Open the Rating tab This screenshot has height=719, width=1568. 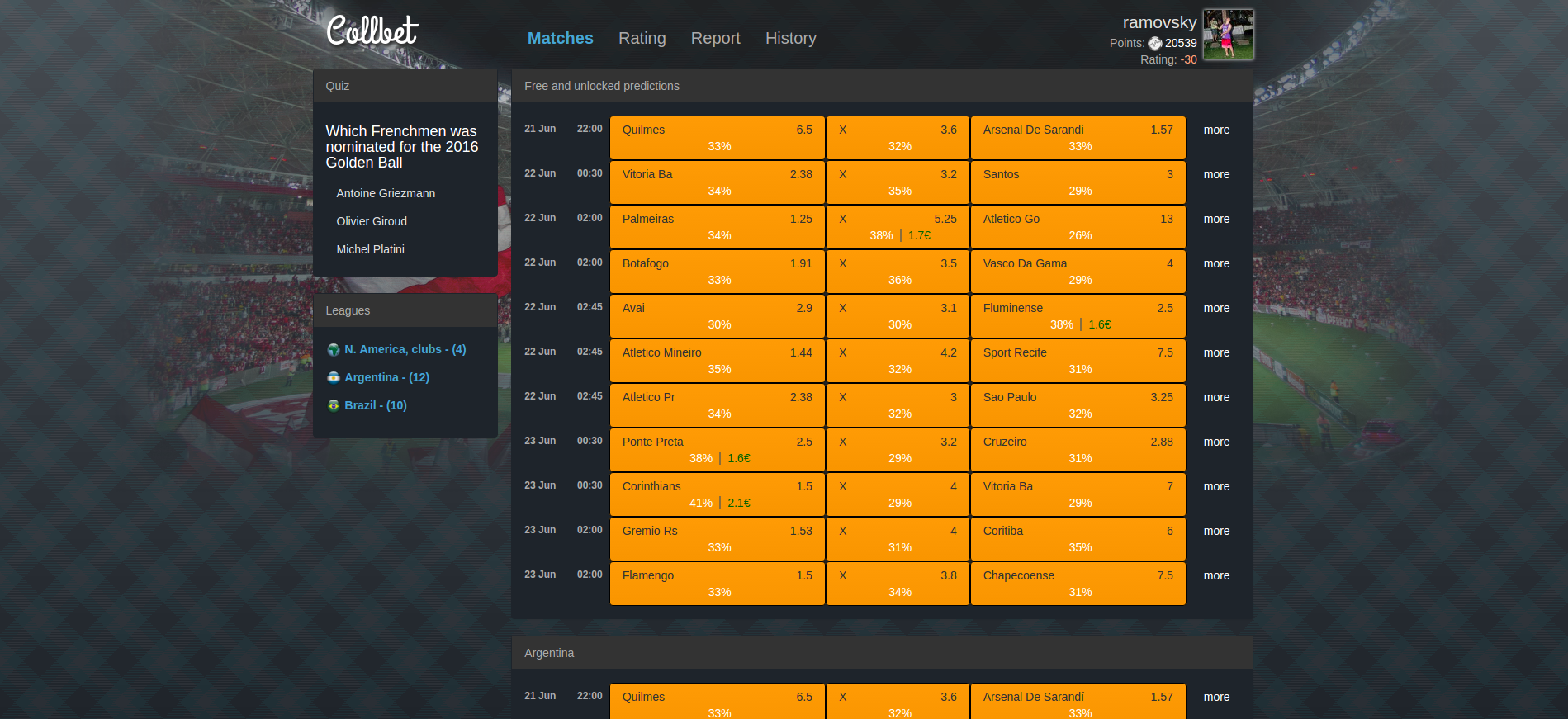click(642, 38)
